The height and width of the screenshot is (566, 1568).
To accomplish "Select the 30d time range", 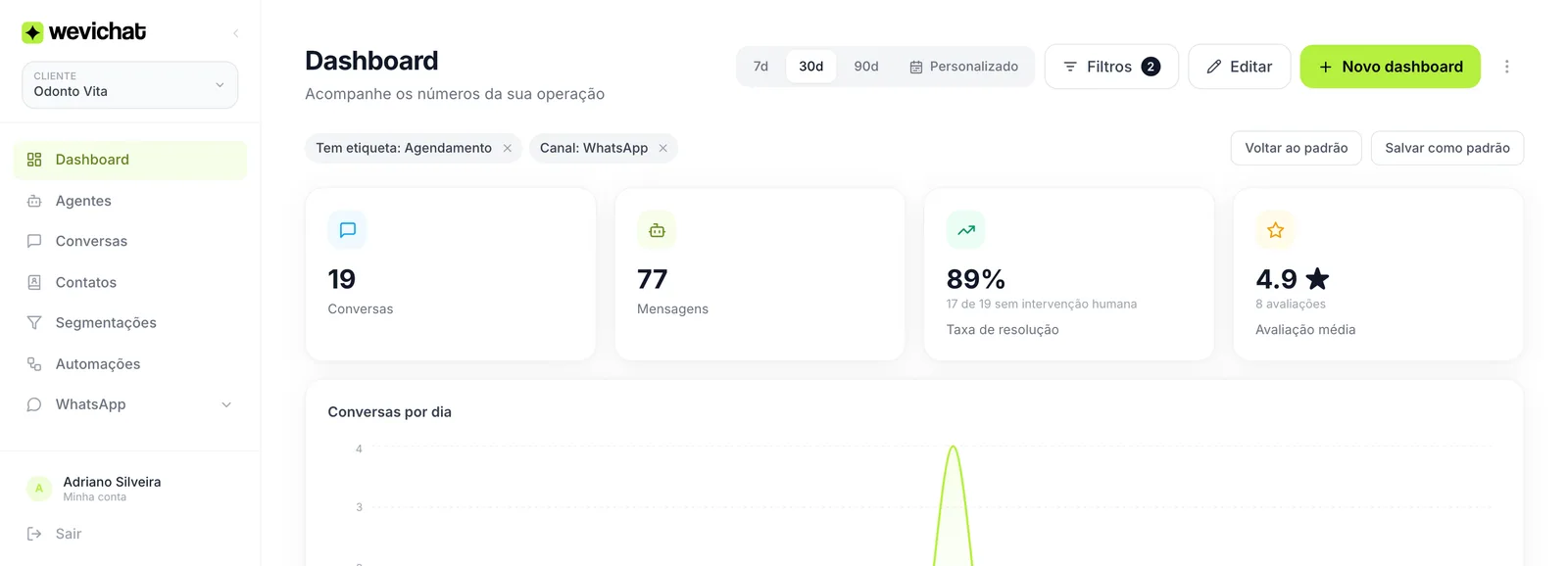I will tap(810, 67).
